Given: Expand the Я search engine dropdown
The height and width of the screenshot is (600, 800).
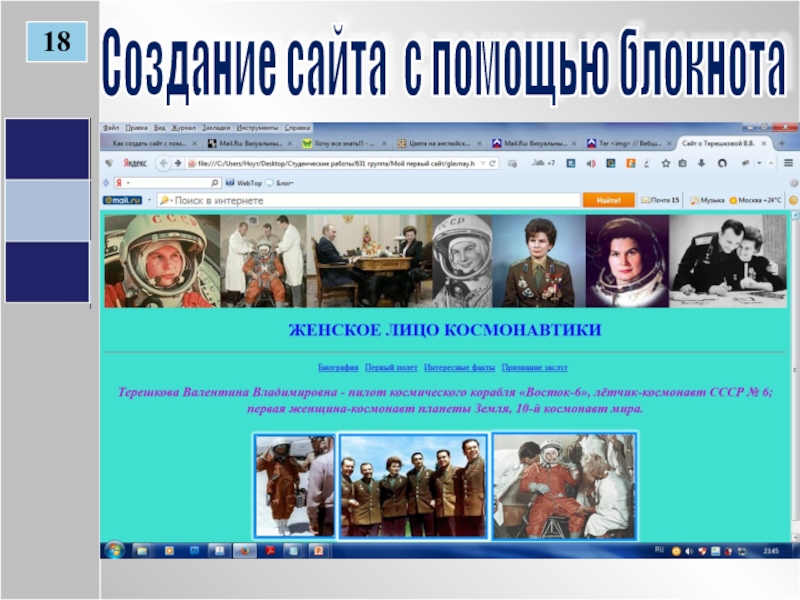Looking at the screenshot, I should point(128,183).
